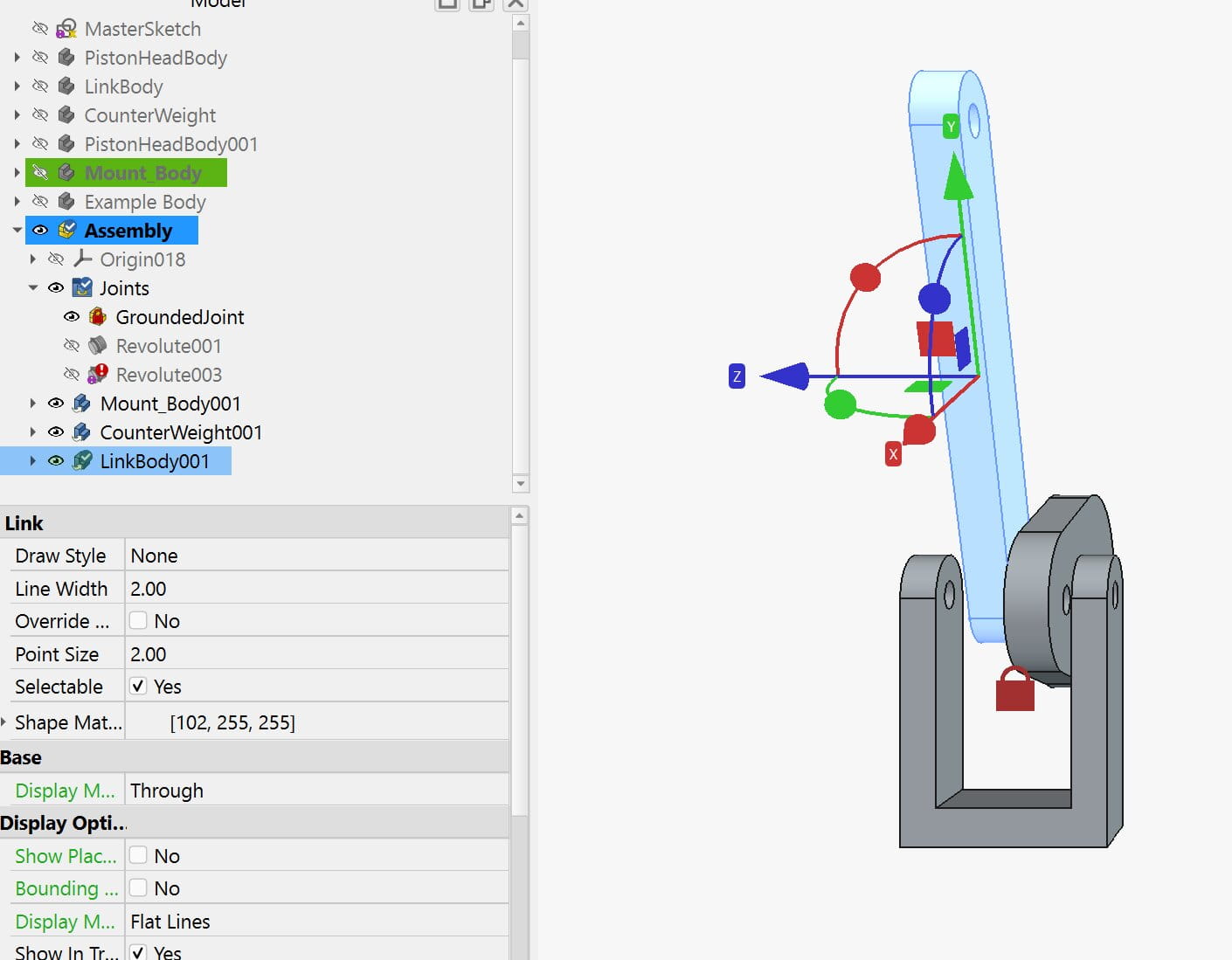Image resolution: width=1232 pixels, height=960 pixels.
Task: Click the red padlock grounded marker in 3D view
Action: click(1015, 689)
